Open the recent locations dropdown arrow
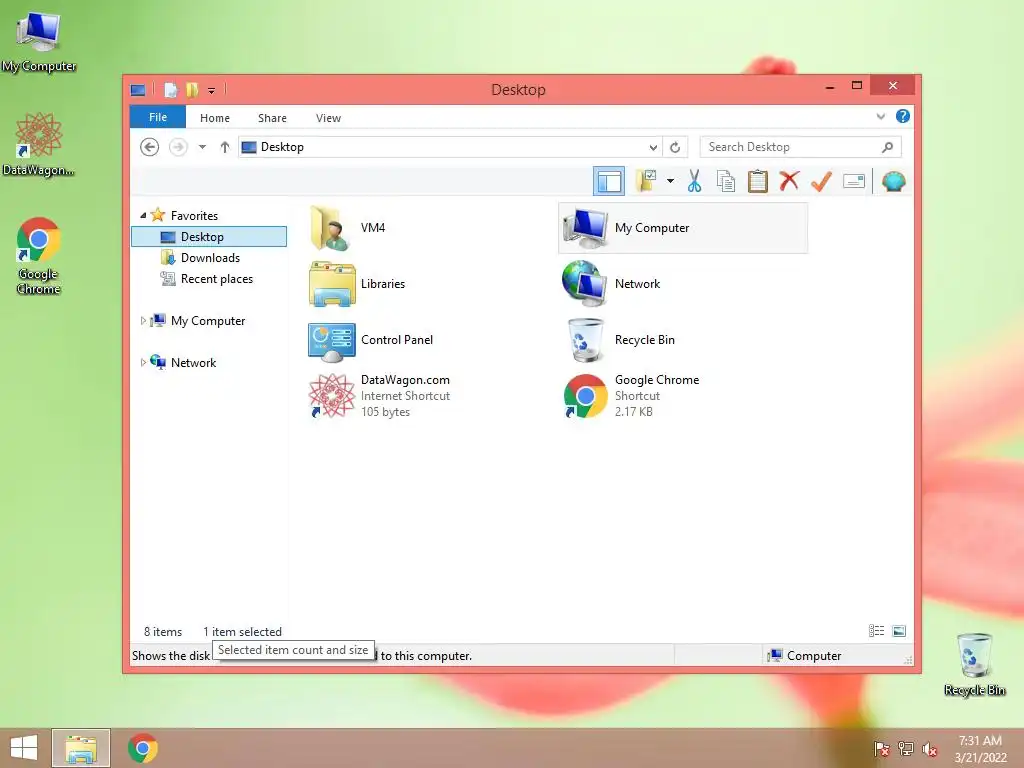Screen dimensions: 1024x768 coord(202,147)
